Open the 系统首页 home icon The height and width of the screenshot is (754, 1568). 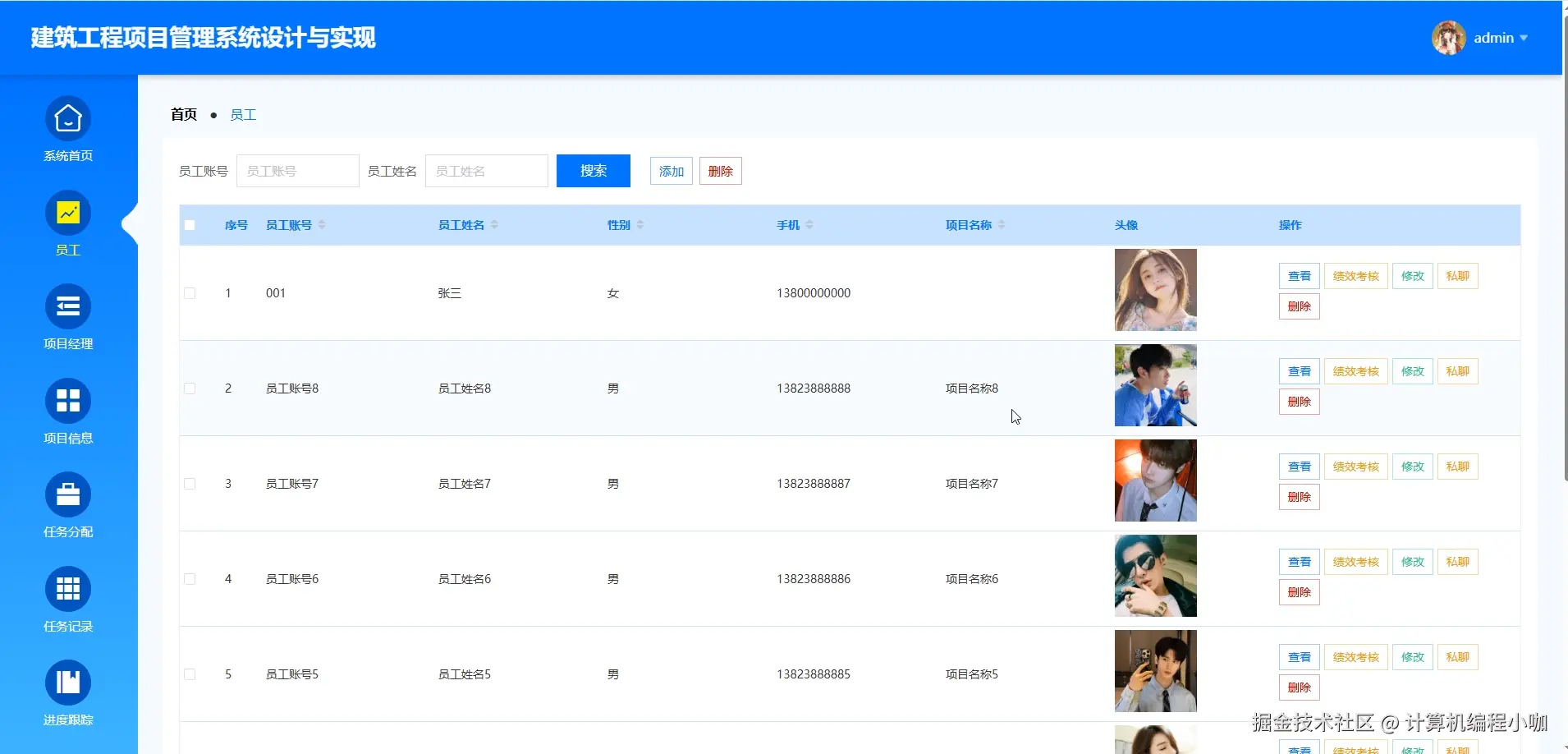(x=68, y=119)
